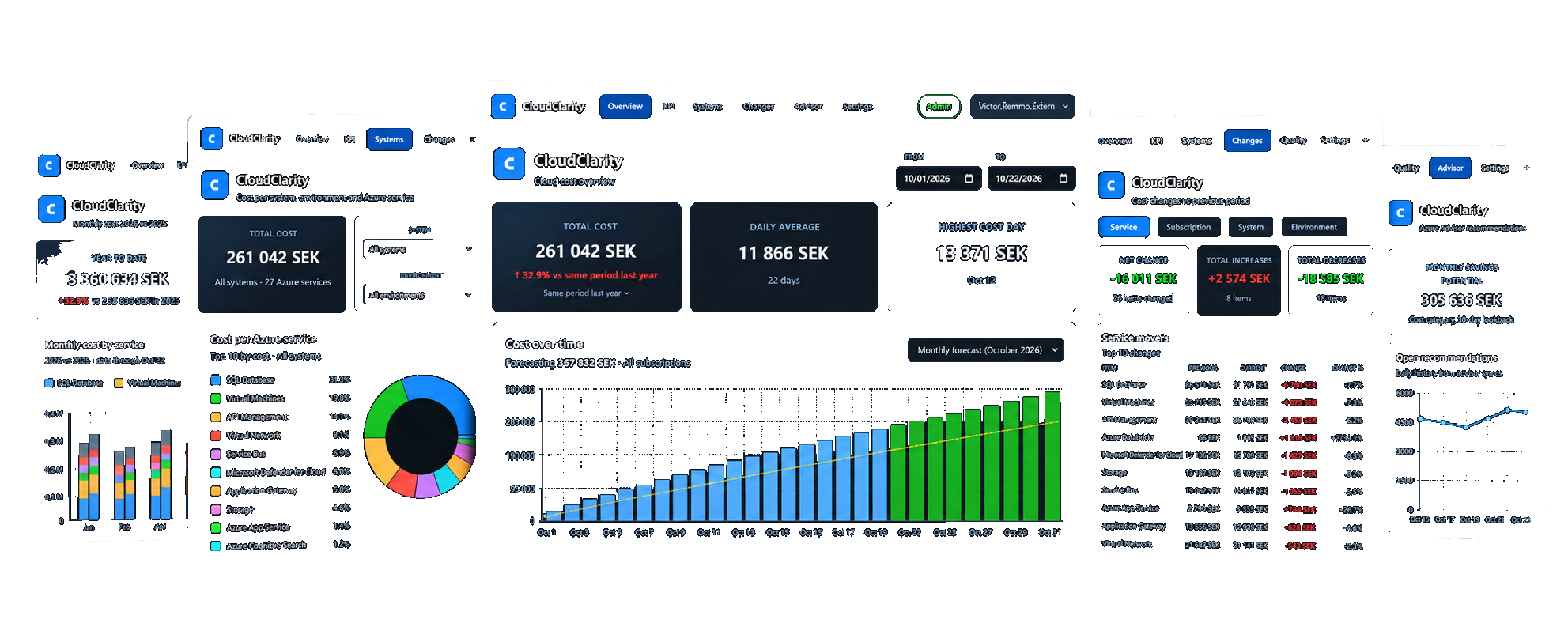Toggle the Virtual Machines legend in monthly cost chart
The width and height of the screenshot is (1568, 627).
coord(147,383)
